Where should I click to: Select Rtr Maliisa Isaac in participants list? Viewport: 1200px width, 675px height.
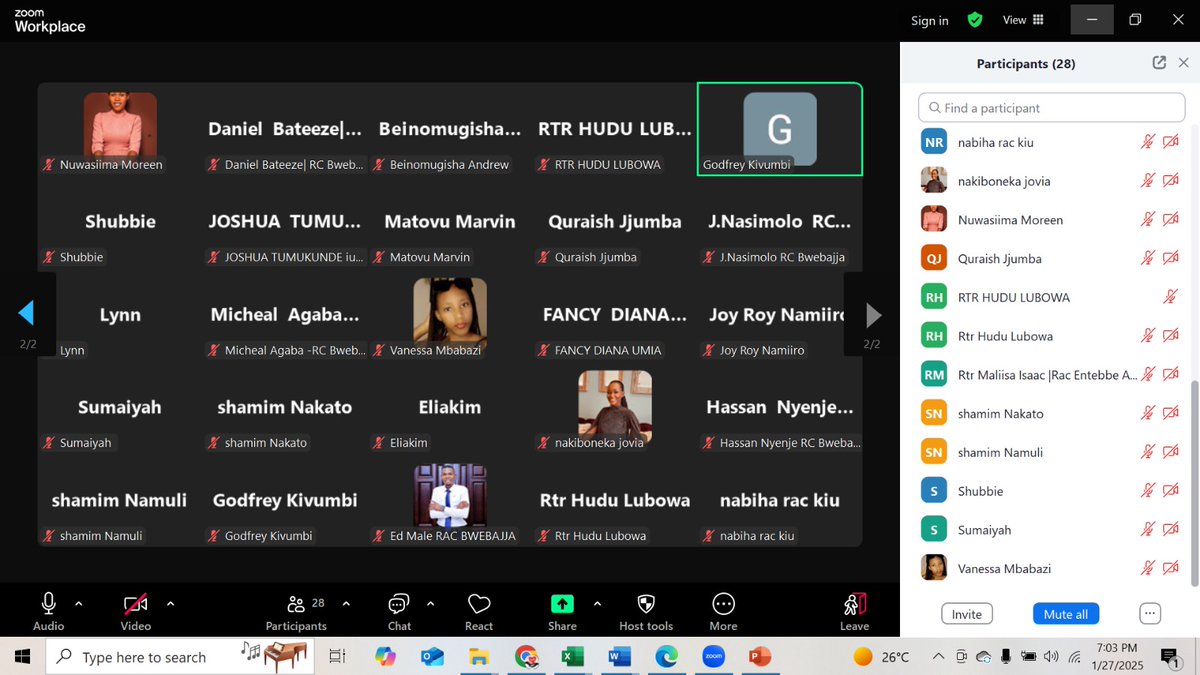pyautogui.click(x=1050, y=374)
